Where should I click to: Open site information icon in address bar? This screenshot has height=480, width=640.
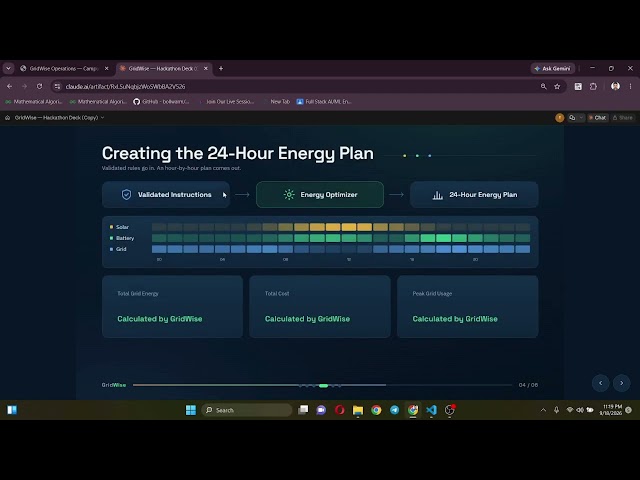pos(57,87)
